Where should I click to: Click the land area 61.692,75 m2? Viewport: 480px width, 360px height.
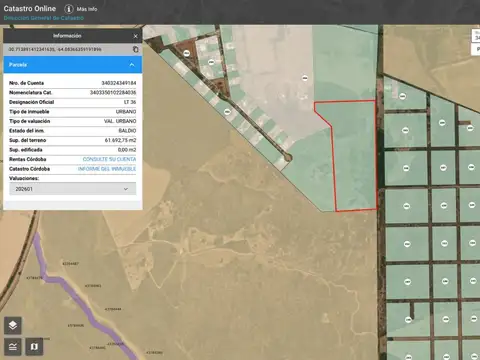click(x=120, y=140)
